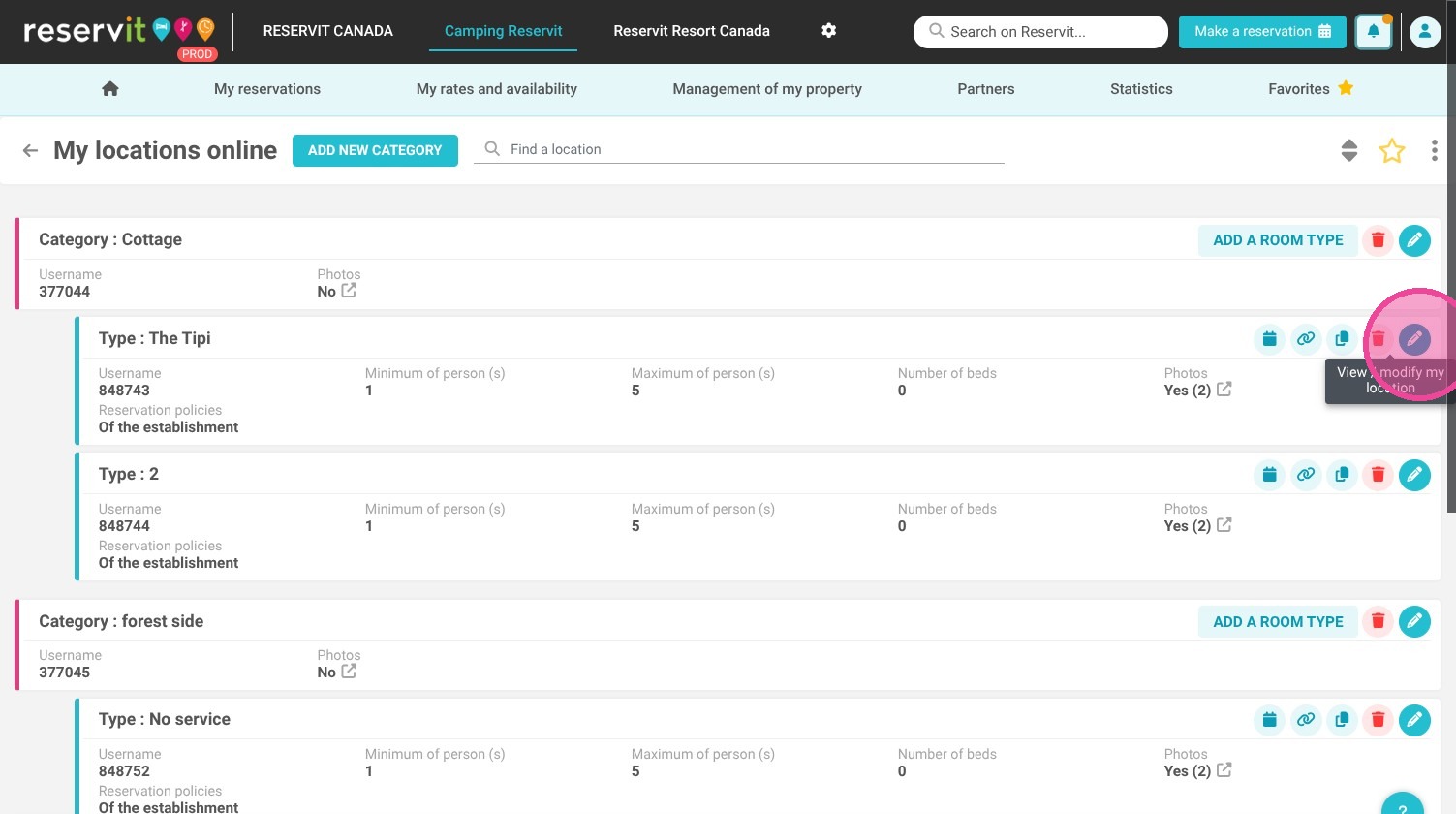Click the home icon in navigation bar
Screen dimensions: 1456x814
coord(110,89)
